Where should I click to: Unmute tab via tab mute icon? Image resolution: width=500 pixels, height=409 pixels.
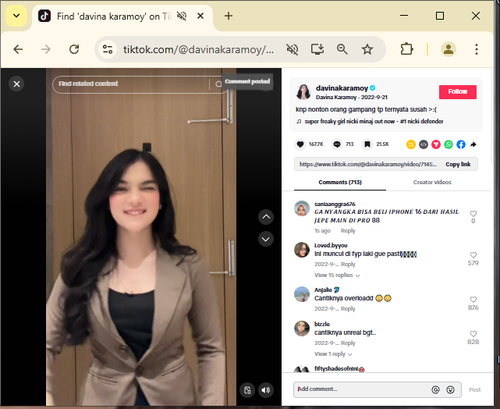point(181,16)
